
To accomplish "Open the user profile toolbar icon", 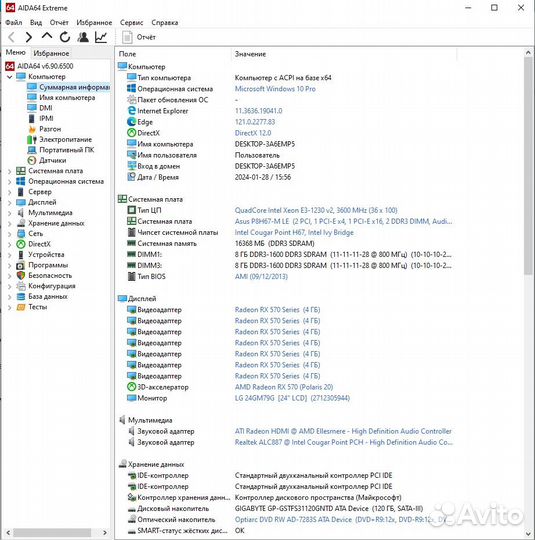I will click(83, 37).
